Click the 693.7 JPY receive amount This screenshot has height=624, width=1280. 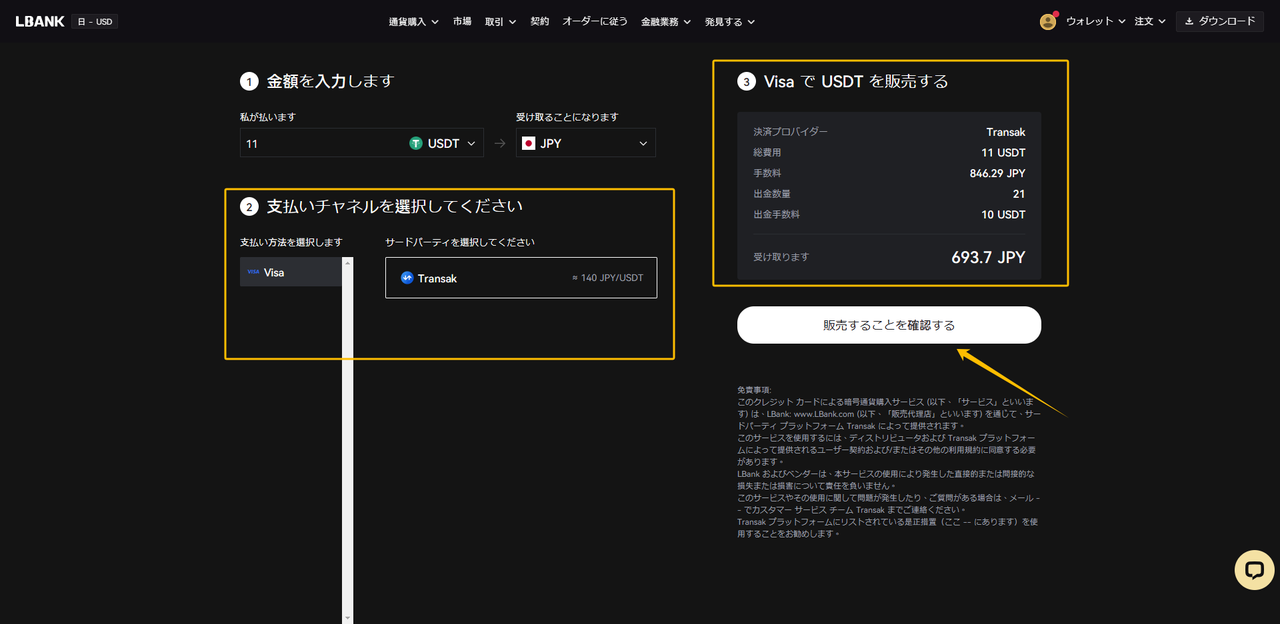coord(988,257)
